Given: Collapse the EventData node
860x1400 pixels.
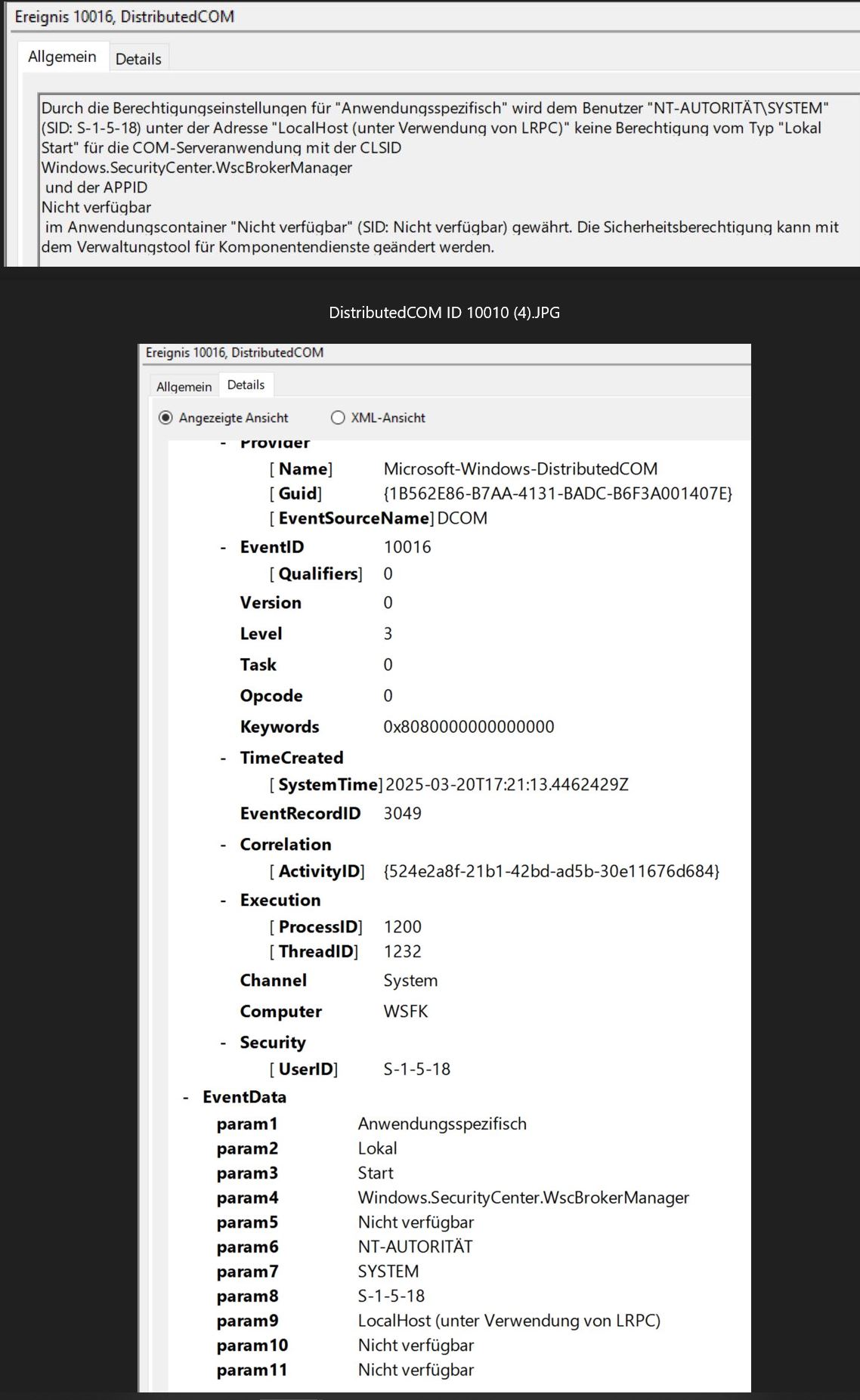Looking at the screenshot, I should tap(186, 1098).
